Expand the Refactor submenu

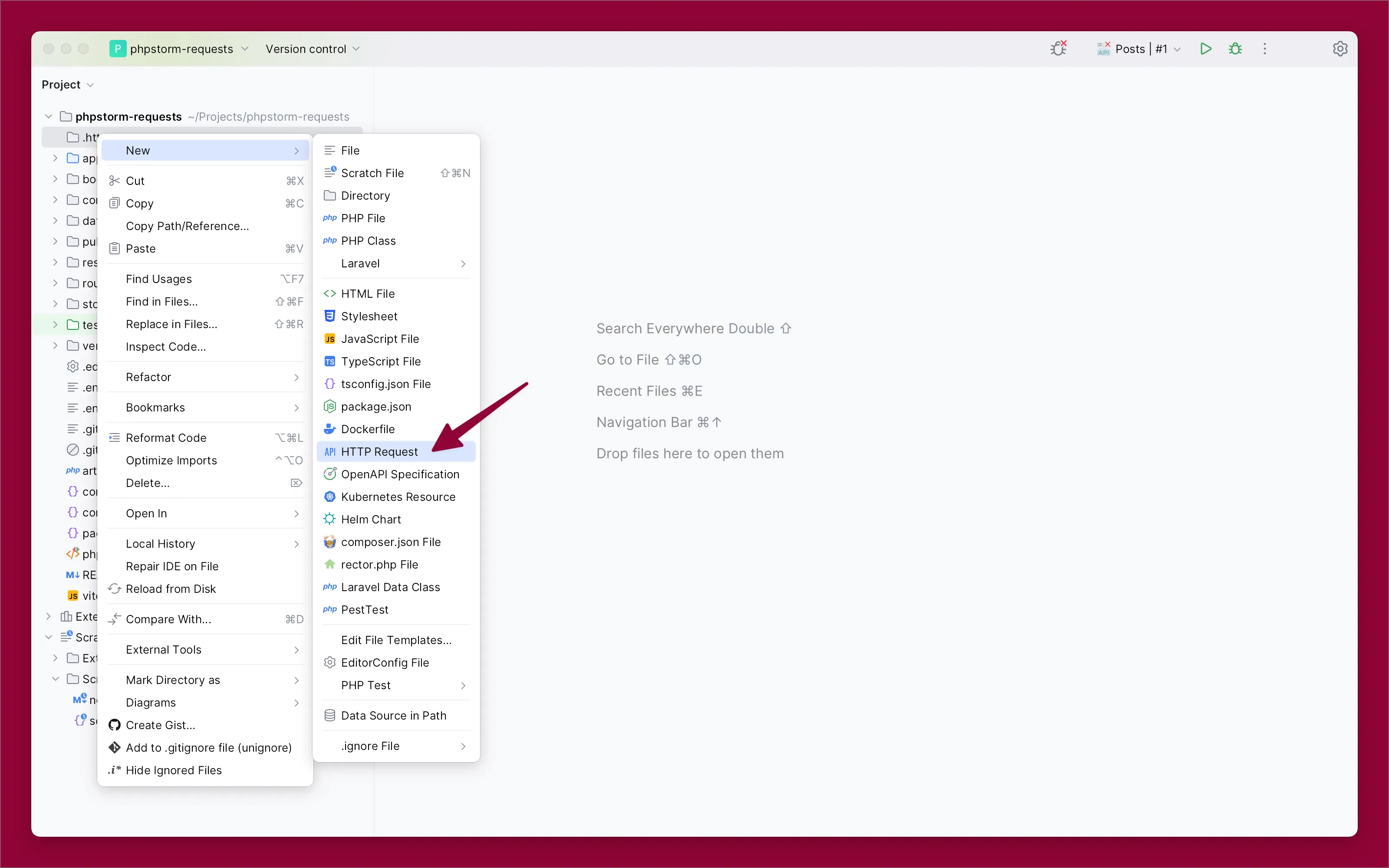click(x=205, y=377)
